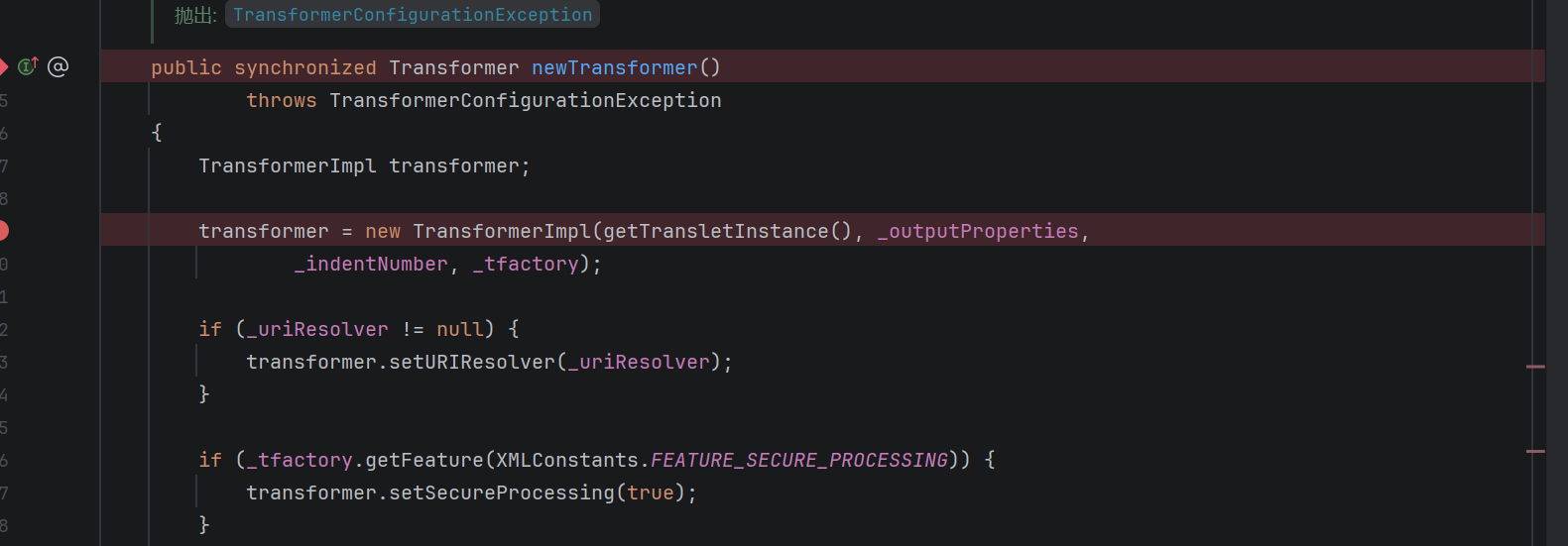Remove the diamond method breakpoint on newTransformer
The height and width of the screenshot is (546, 1568).
(x=3, y=66)
